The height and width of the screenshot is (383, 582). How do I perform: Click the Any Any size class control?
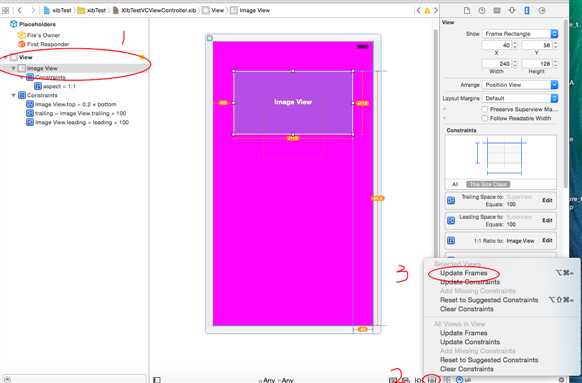pos(276,380)
